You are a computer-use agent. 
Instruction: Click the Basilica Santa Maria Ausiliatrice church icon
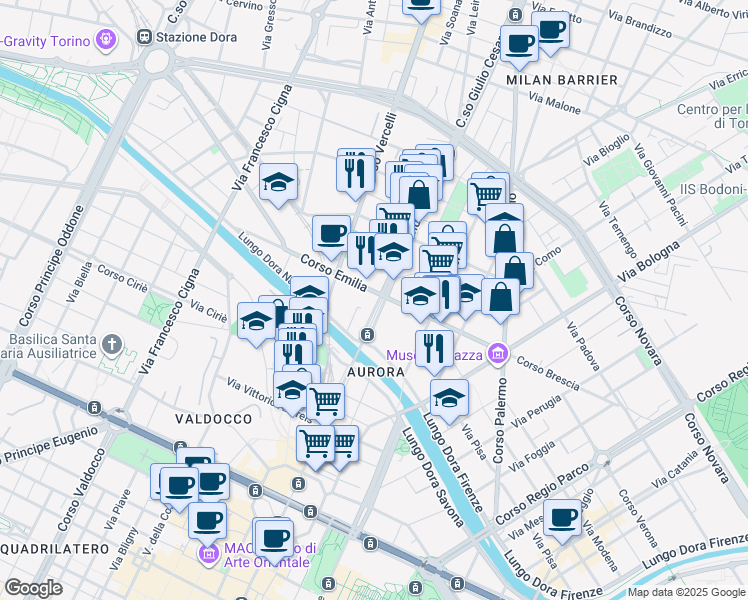coord(113,346)
